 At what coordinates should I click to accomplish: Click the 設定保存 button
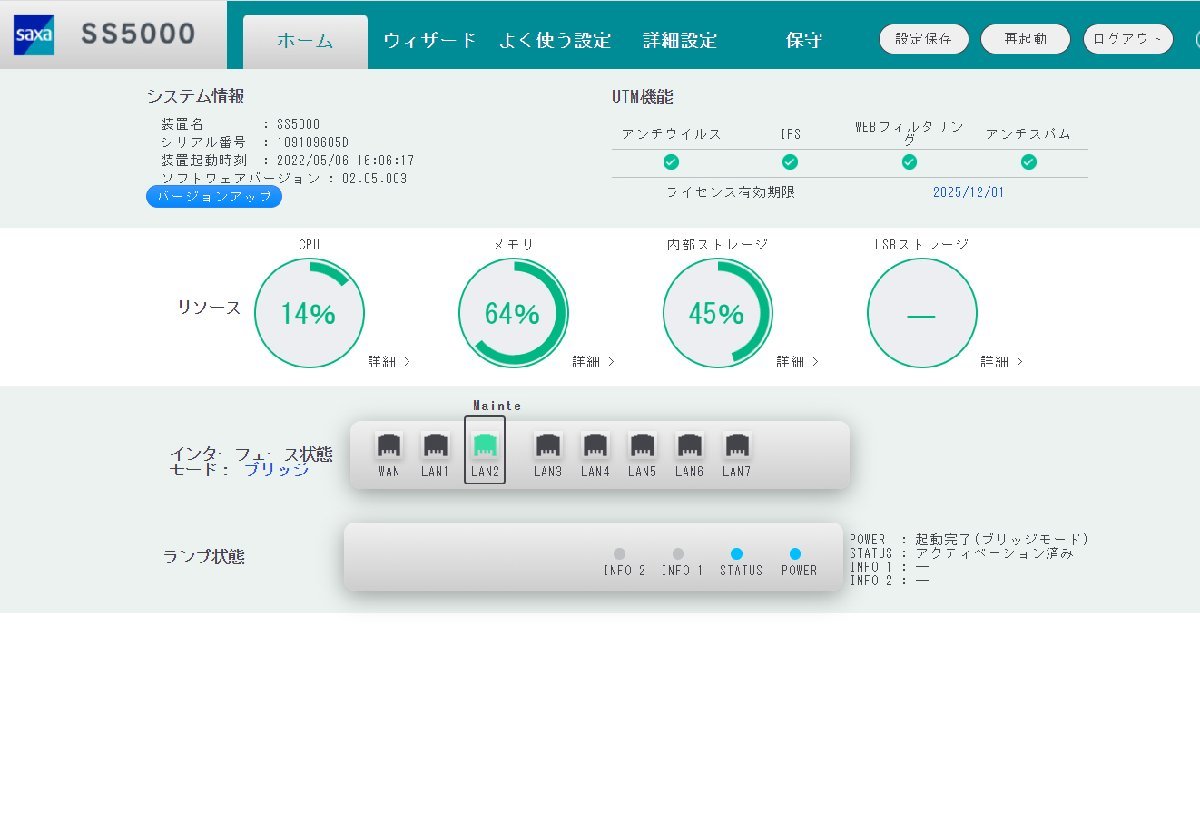(924, 39)
